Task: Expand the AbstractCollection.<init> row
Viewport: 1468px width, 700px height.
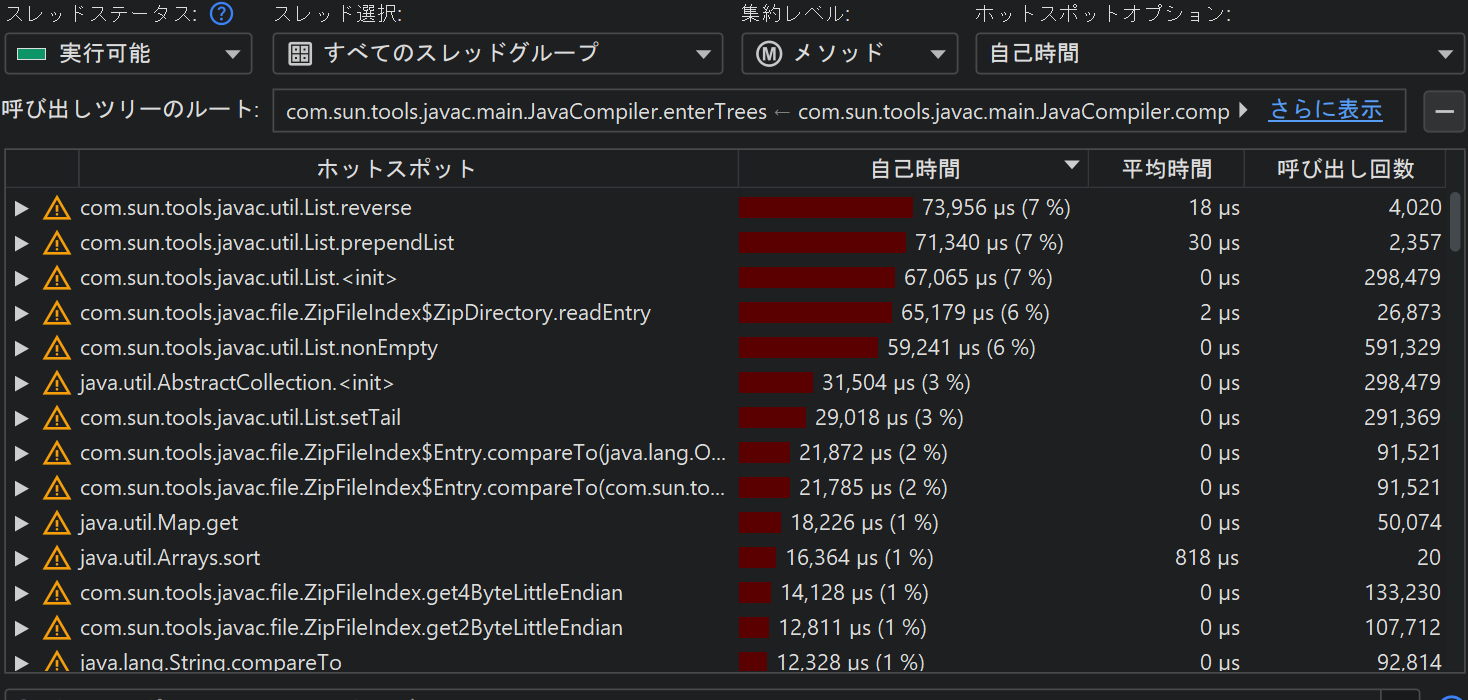Action: [x=21, y=383]
